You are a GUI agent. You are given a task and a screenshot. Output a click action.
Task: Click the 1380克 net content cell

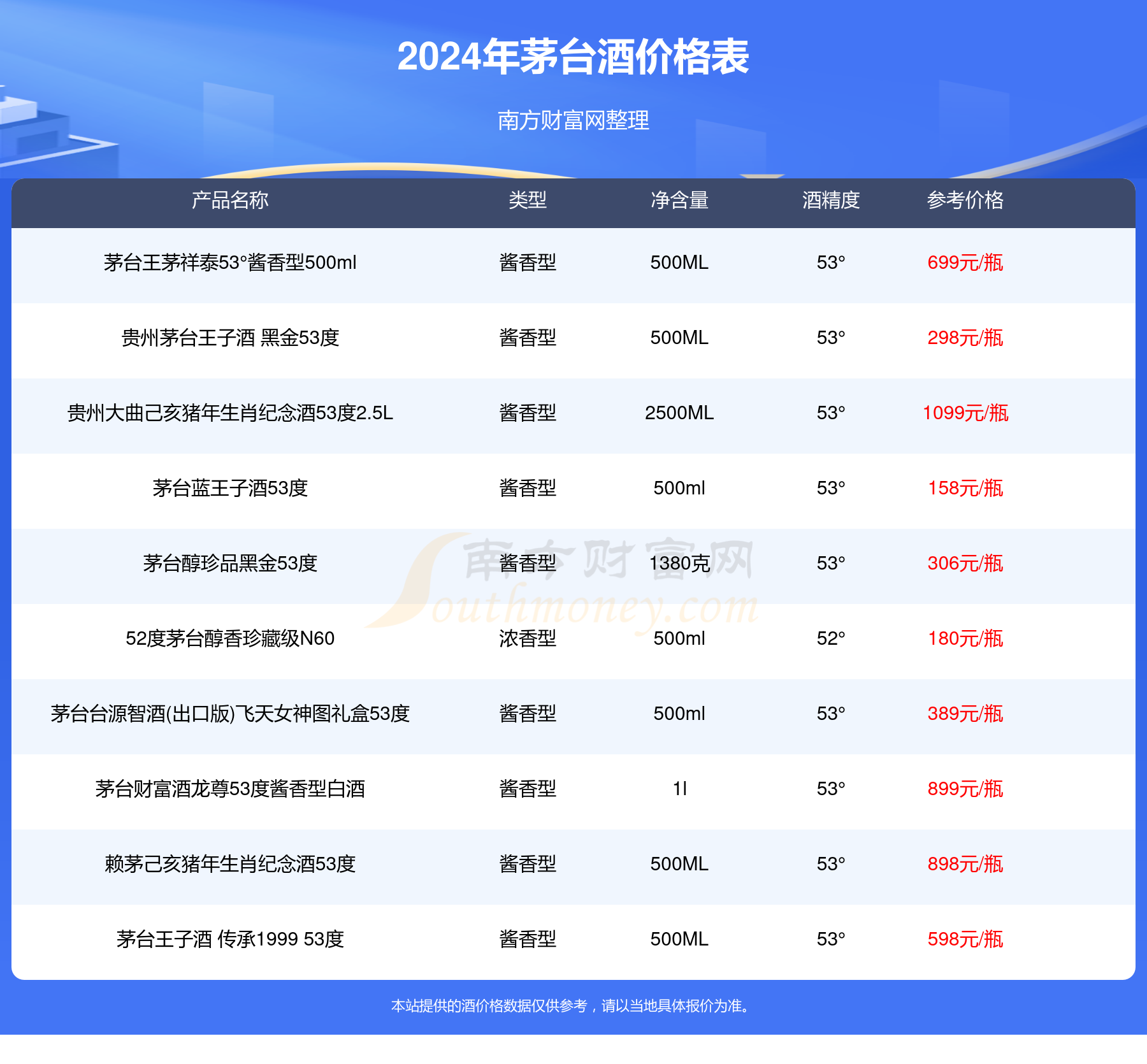(x=679, y=563)
